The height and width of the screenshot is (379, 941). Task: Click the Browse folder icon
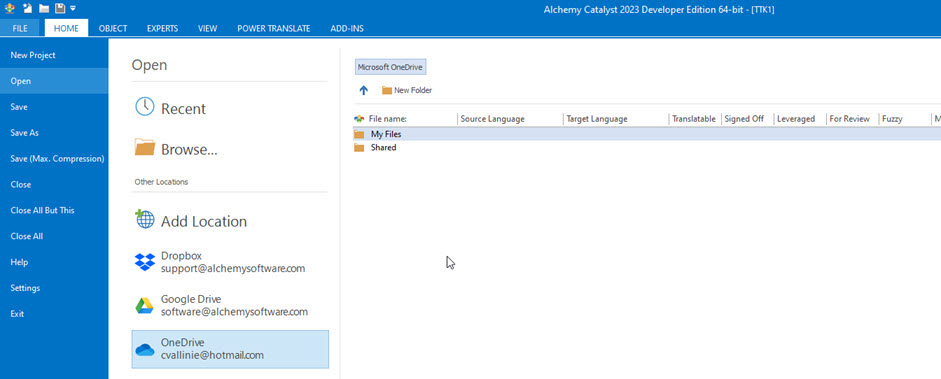pyautogui.click(x=145, y=147)
